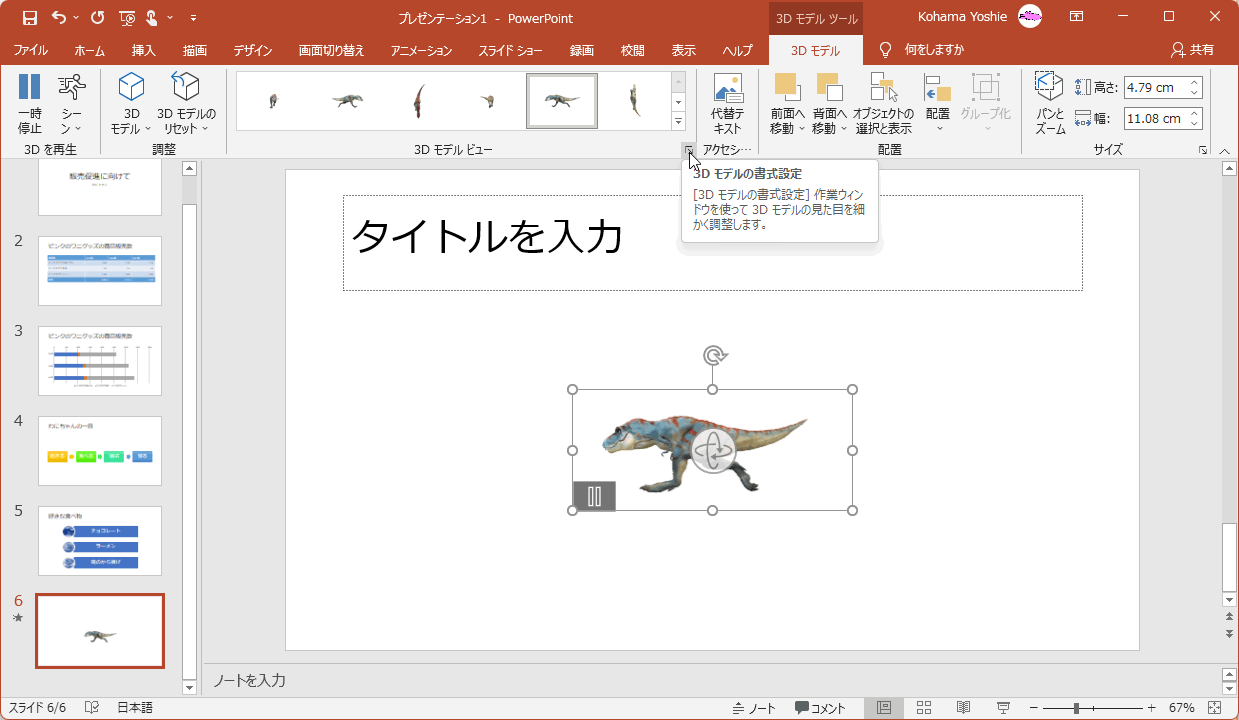Pause the 3D model playback

click(29, 100)
